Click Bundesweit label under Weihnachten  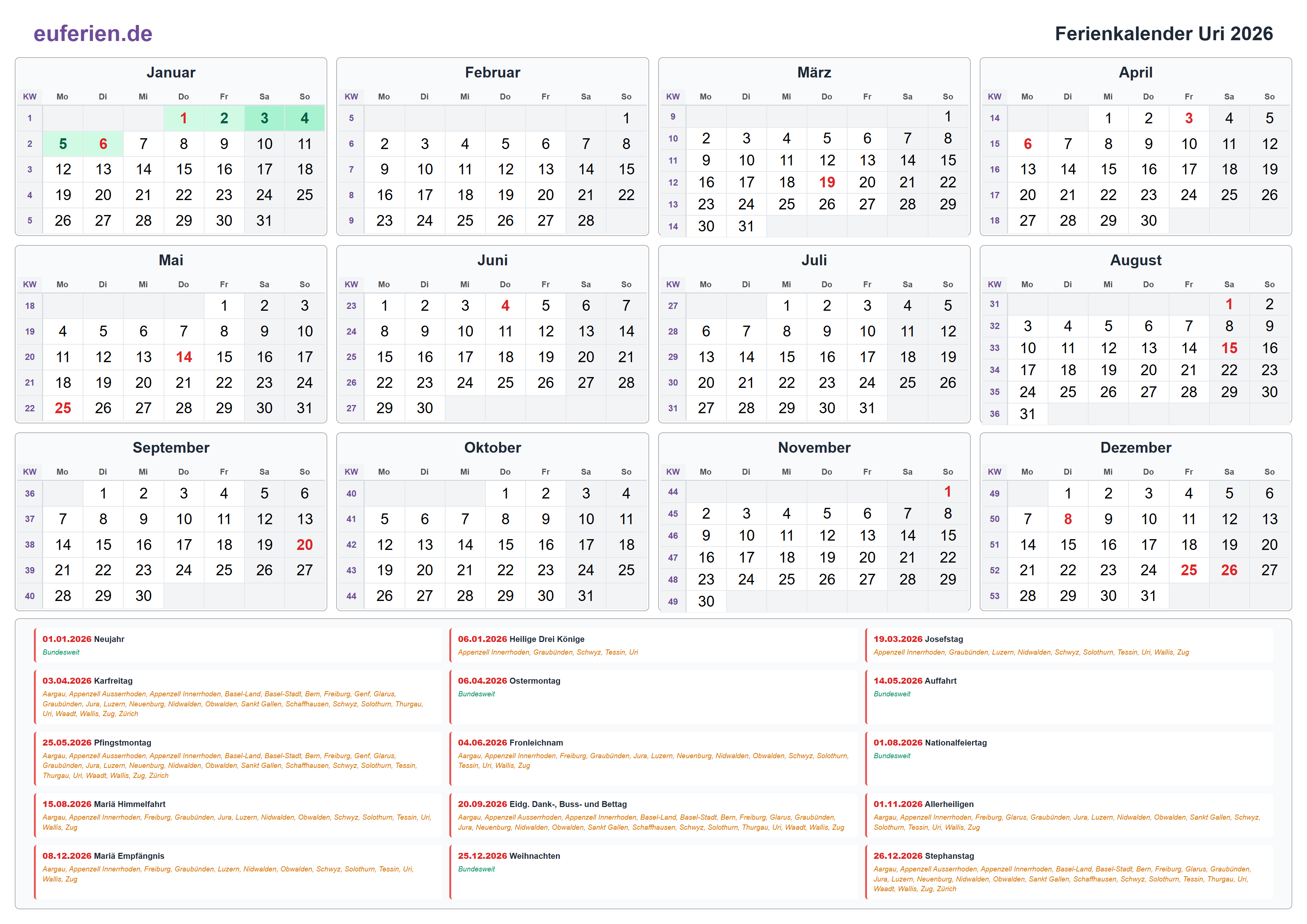pyautogui.click(x=477, y=869)
